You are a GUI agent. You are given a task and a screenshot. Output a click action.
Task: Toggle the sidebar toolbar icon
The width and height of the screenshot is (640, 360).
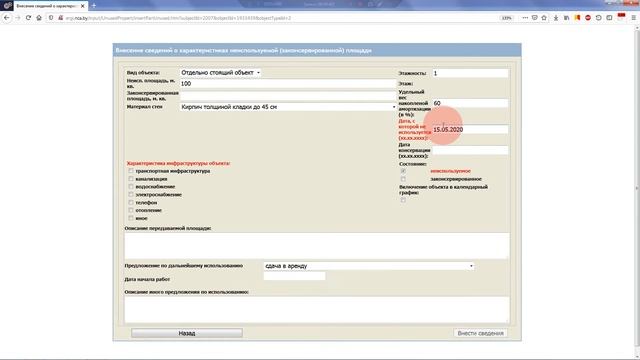click(x=609, y=18)
